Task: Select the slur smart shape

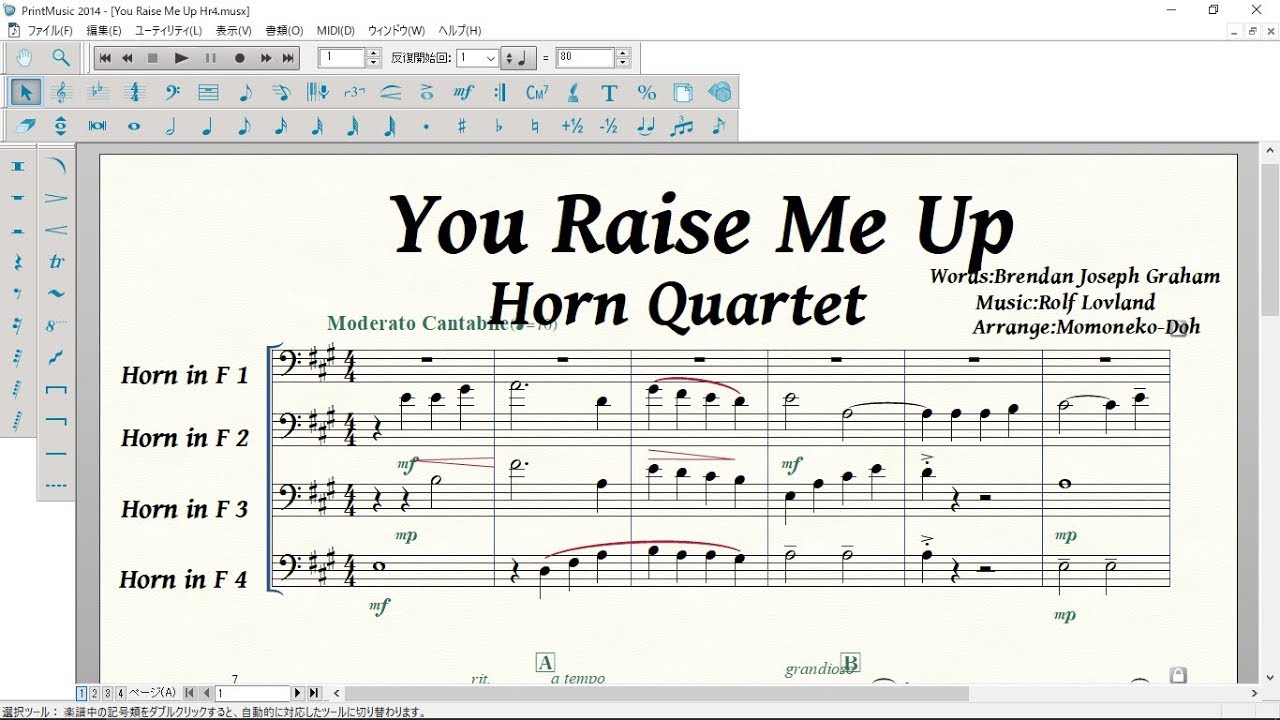Action: coord(57,166)
